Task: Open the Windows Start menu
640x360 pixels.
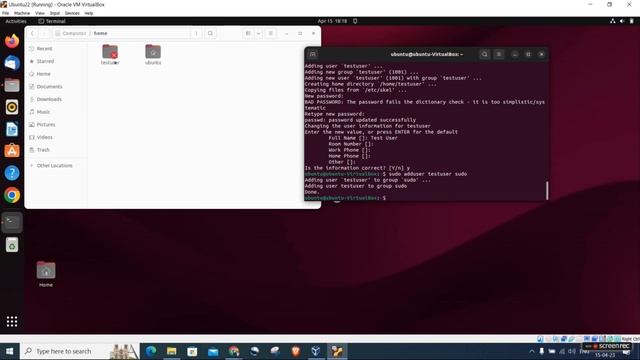Action: point(9,351)
